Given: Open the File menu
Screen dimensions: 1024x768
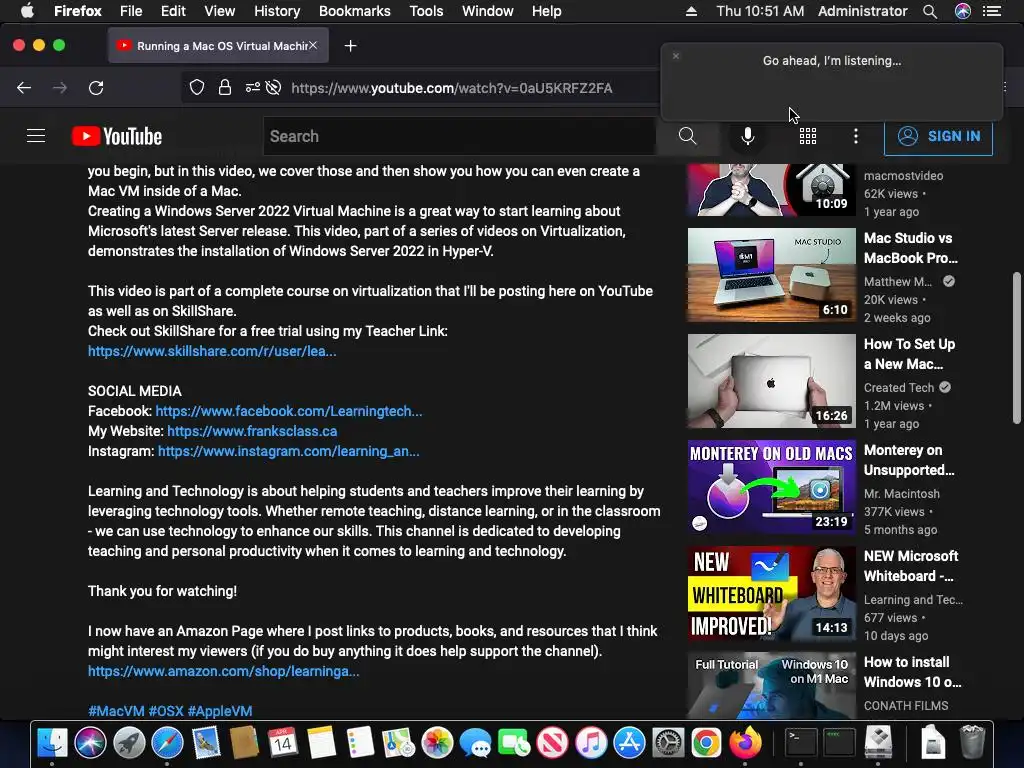Looking at the screenshot, I should tap(131, 11).
